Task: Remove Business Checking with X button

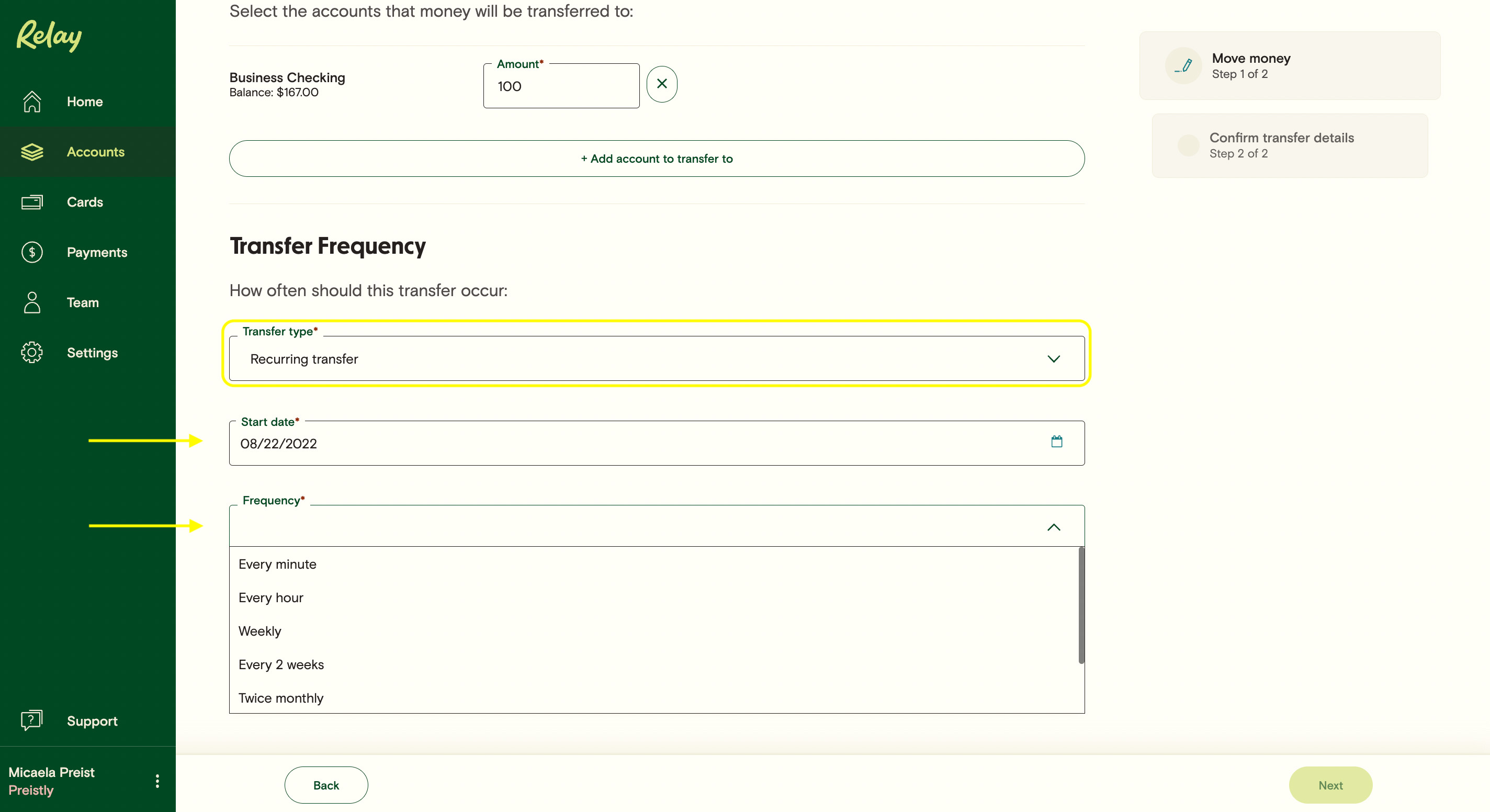Action: [x=662, y=84]
